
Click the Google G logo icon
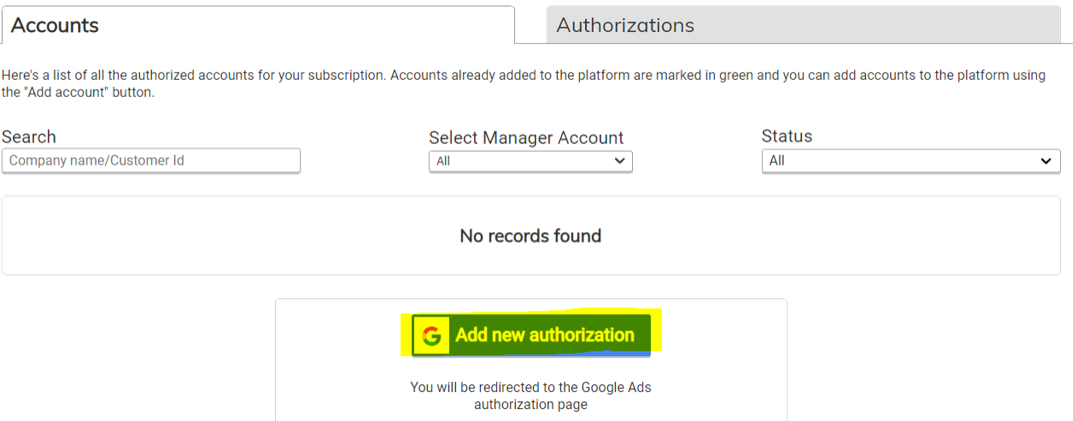(432, 336)
